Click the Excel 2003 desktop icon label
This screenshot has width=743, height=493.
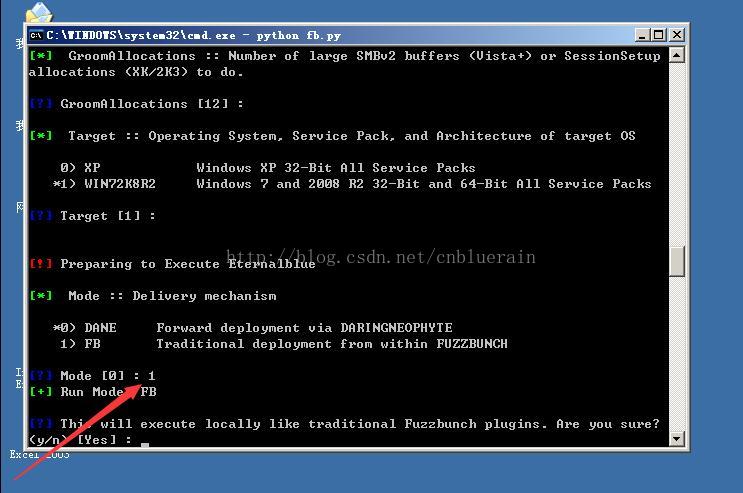pyautogui.click(x=40, y=455)
